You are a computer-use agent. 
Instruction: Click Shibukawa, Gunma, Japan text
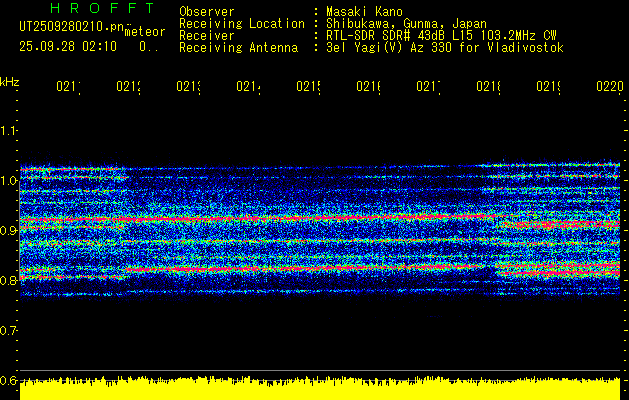[406, 23]
